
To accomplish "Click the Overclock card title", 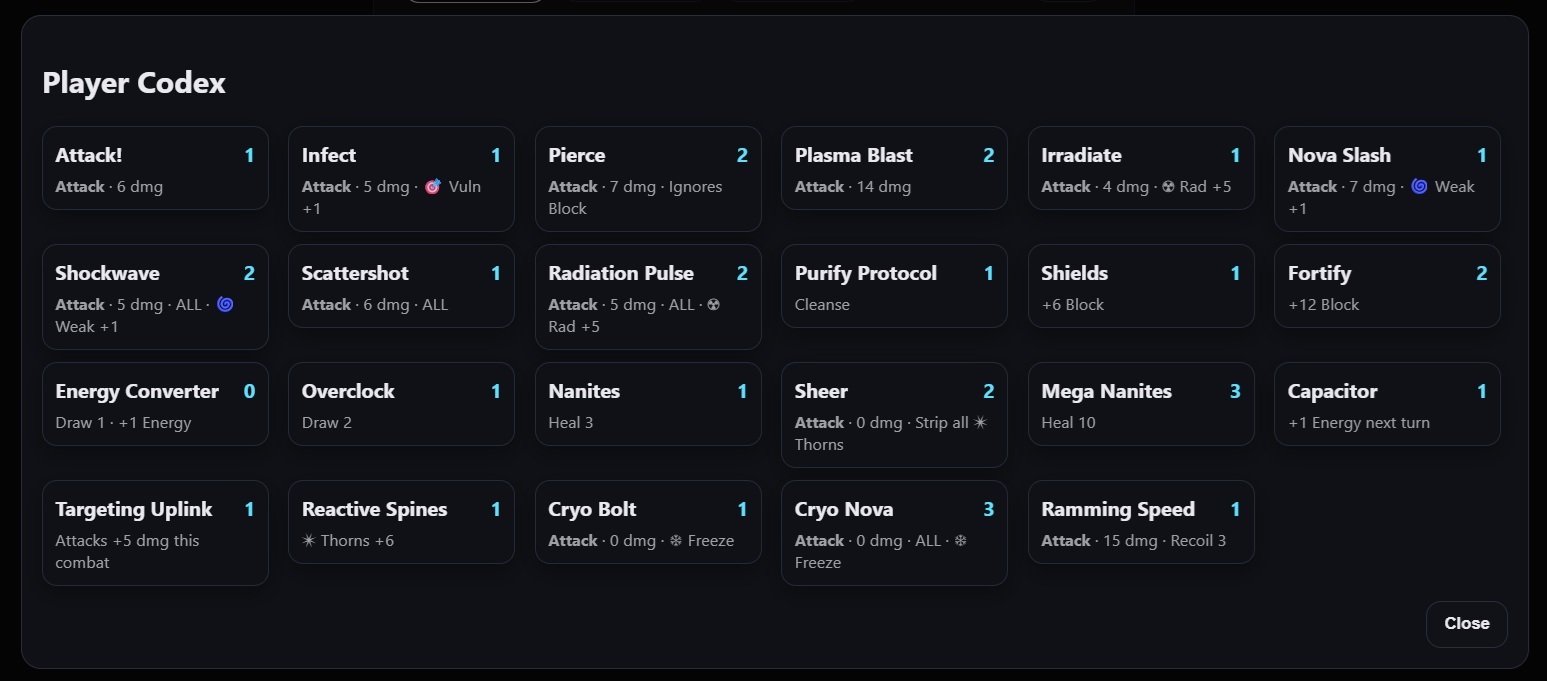I will coord(348,392).
